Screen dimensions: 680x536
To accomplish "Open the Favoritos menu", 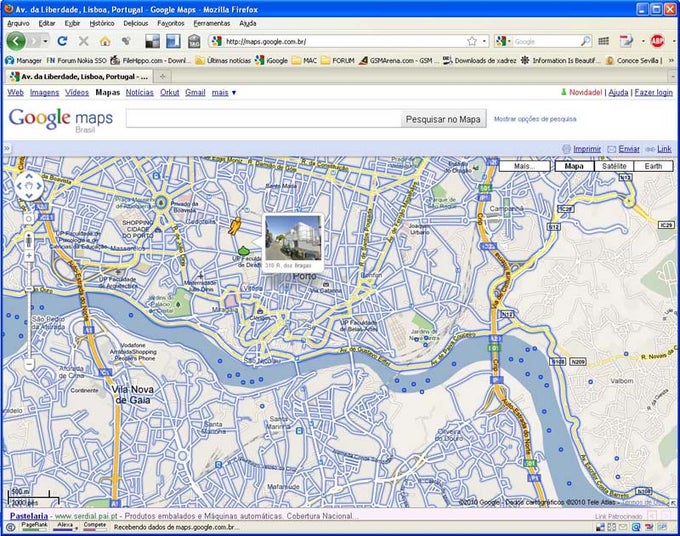I will pyautogui.click(x=171, y=23).
